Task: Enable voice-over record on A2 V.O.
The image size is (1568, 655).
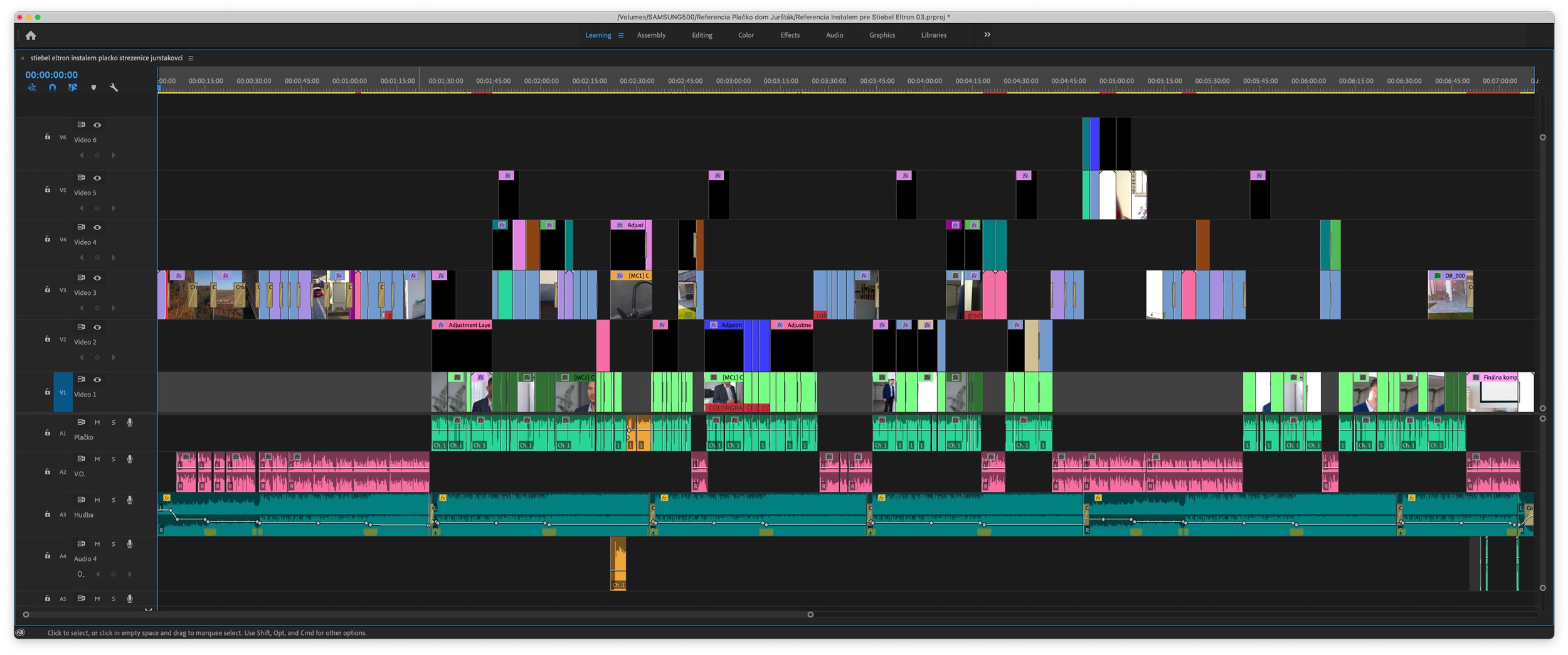Action: [x=130, y=459]
